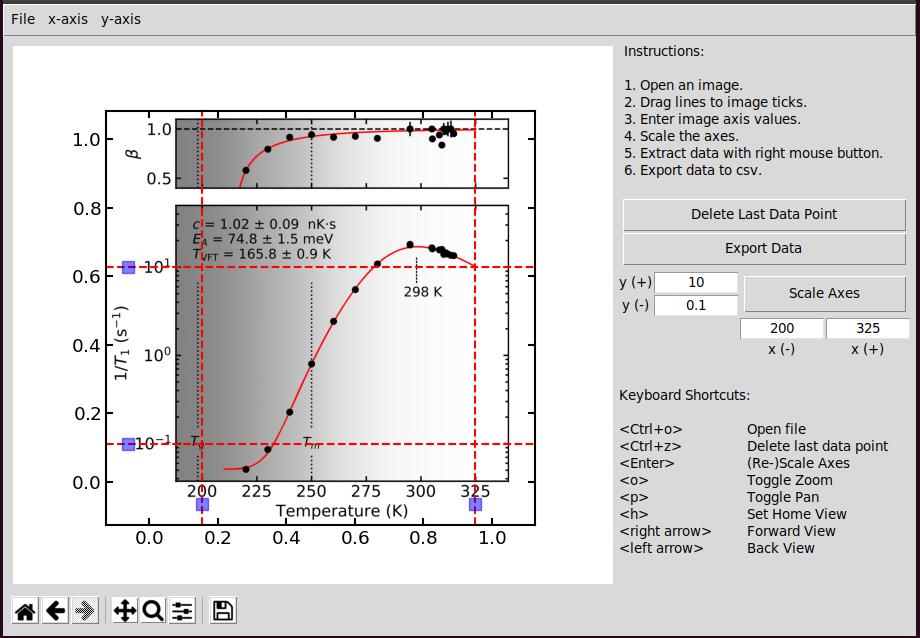Click the Forward arrow toolbar icon

[86, 611]
